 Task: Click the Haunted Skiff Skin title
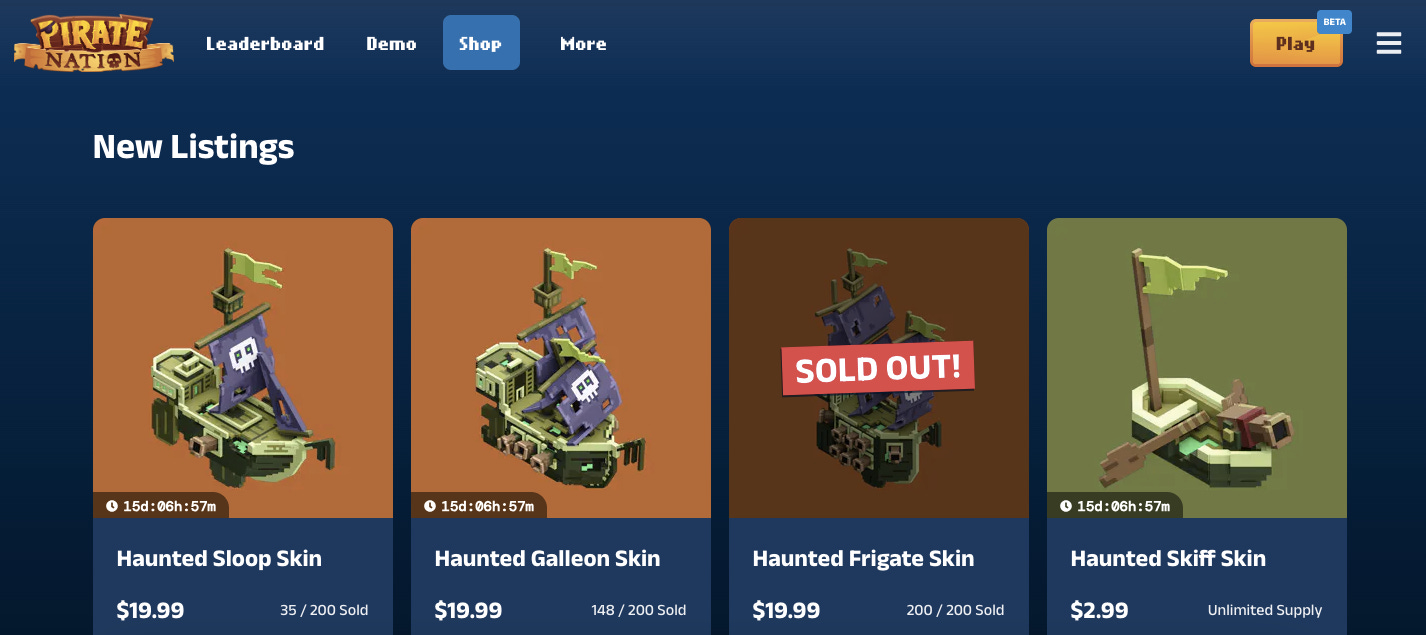[1168, 558]
